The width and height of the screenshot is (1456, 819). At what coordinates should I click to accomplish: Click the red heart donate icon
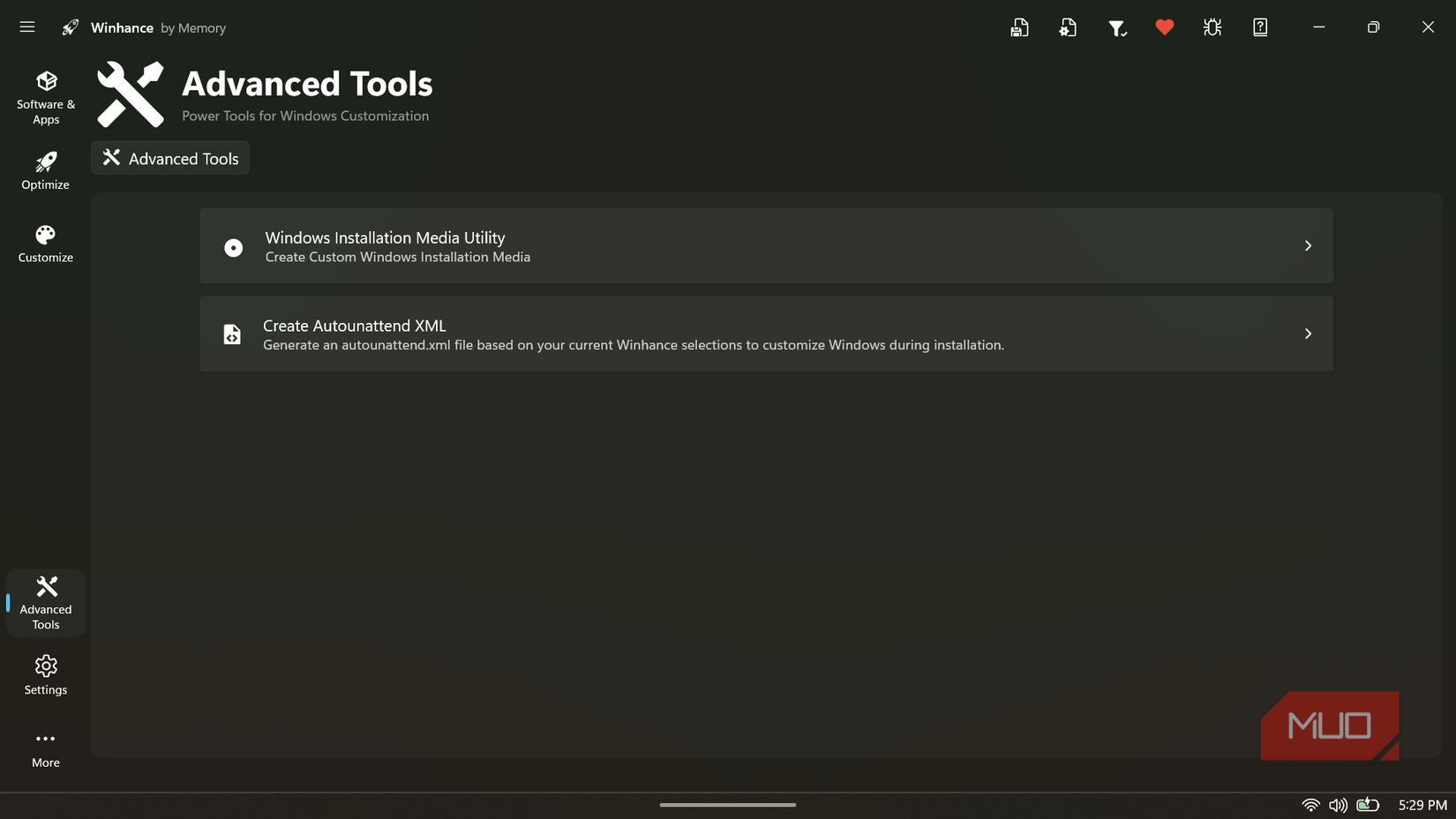pyautogui.click(x=1164, y=27)
